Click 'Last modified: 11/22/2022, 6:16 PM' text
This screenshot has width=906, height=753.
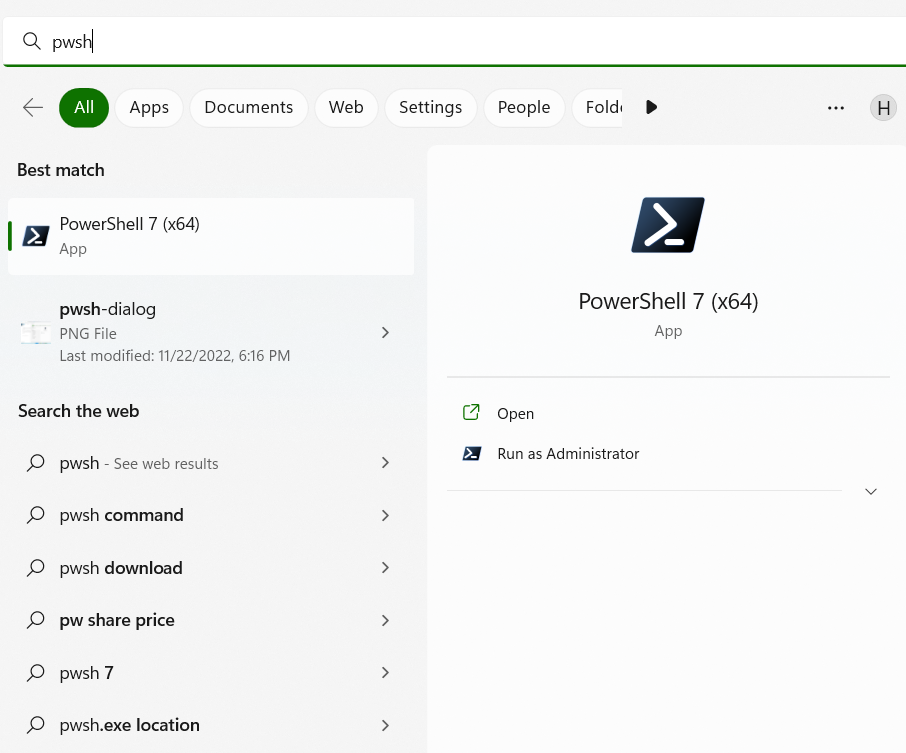(174, 355)
